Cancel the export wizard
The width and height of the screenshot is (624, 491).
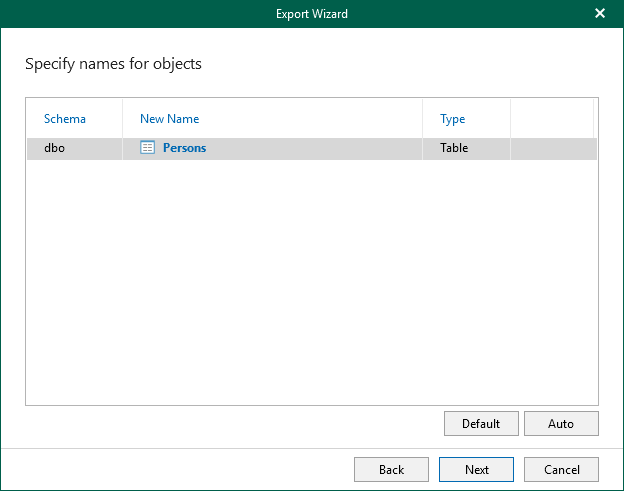[x=561, y=470]
